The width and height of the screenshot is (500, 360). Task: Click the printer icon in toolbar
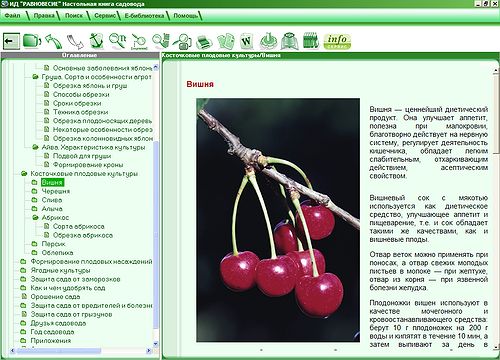pyautogui.click(x=204, y=42)
